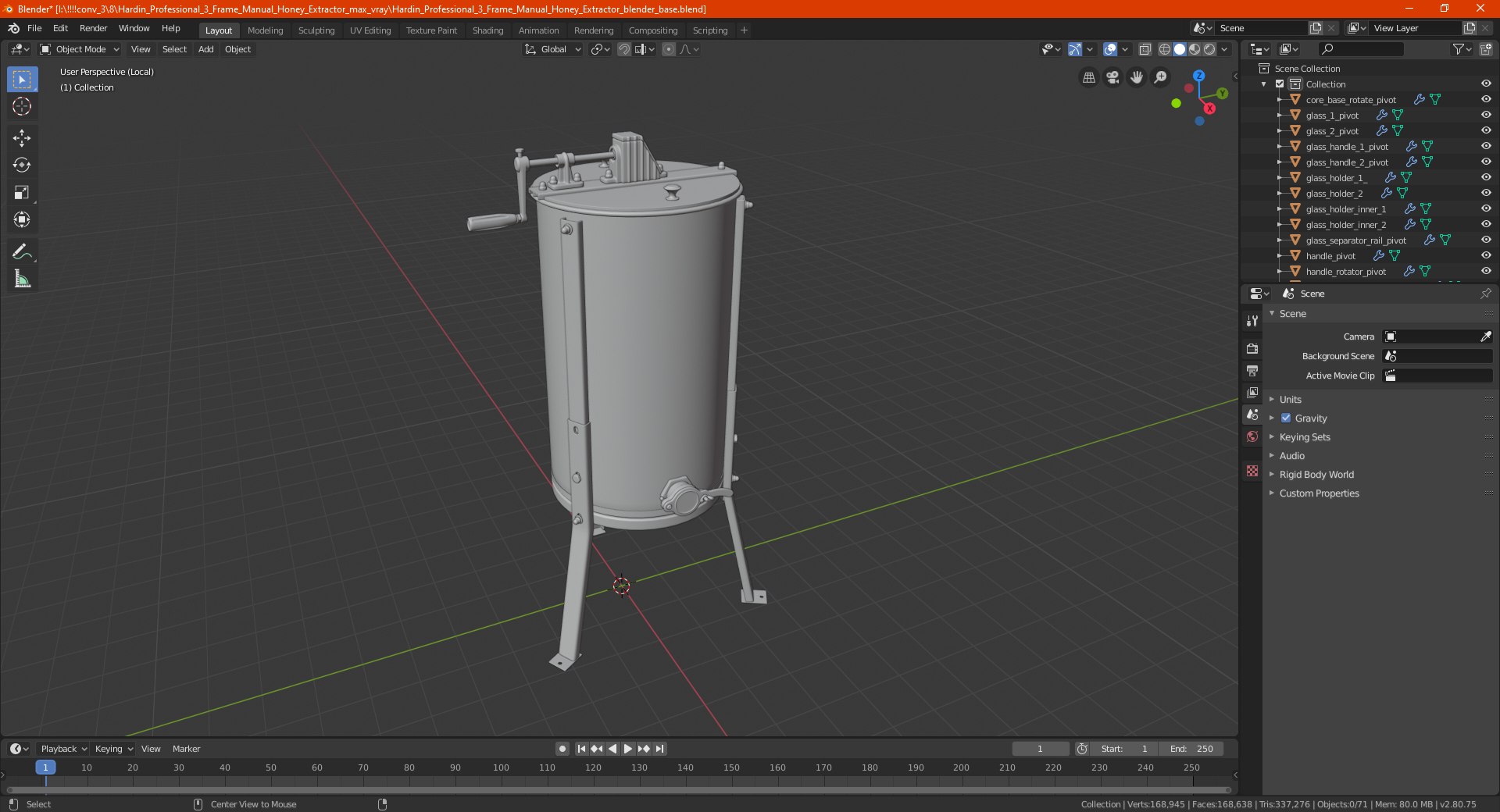The width and height of the screenshot is (1500, 812).
Task: Toggle snapping magnet button
Action: pyautogui.click(x=624, y=49)
